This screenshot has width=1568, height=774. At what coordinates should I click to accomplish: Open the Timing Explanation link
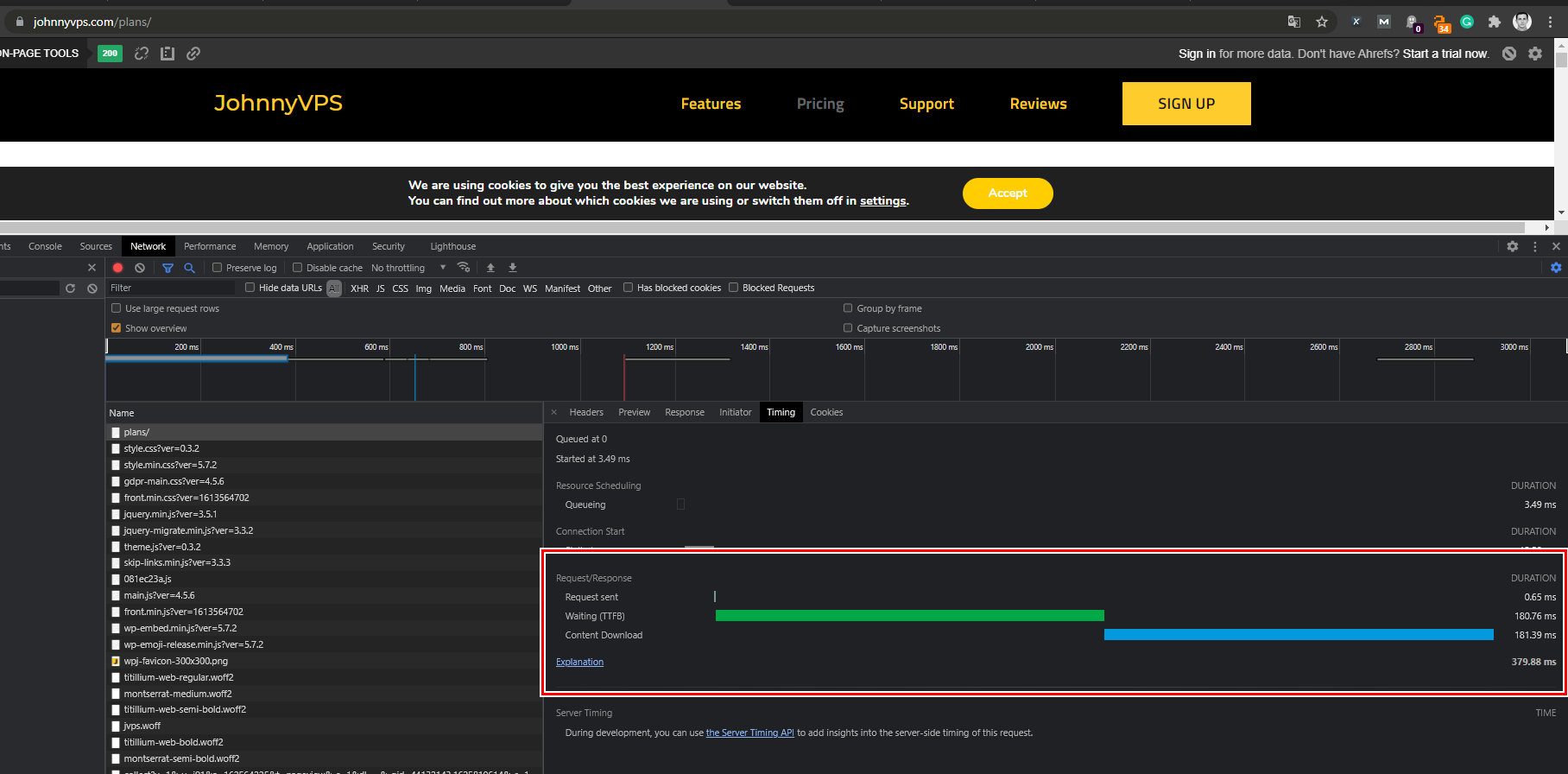[579, 663]
